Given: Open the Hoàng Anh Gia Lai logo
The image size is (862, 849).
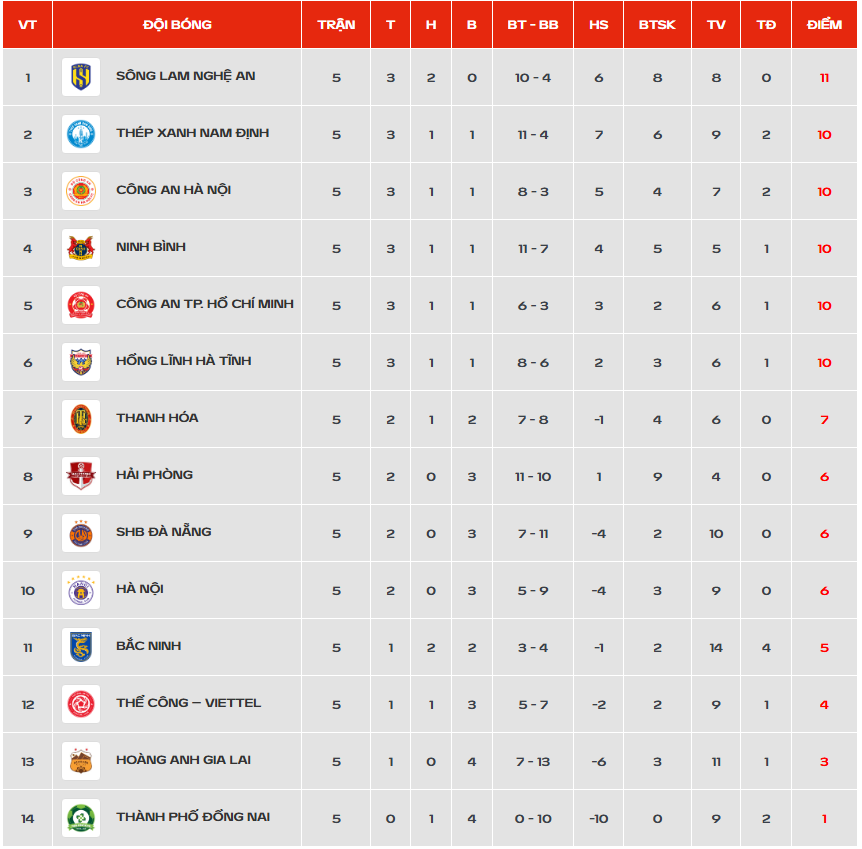Looking at the screenshot, I should tap(81, 761).
